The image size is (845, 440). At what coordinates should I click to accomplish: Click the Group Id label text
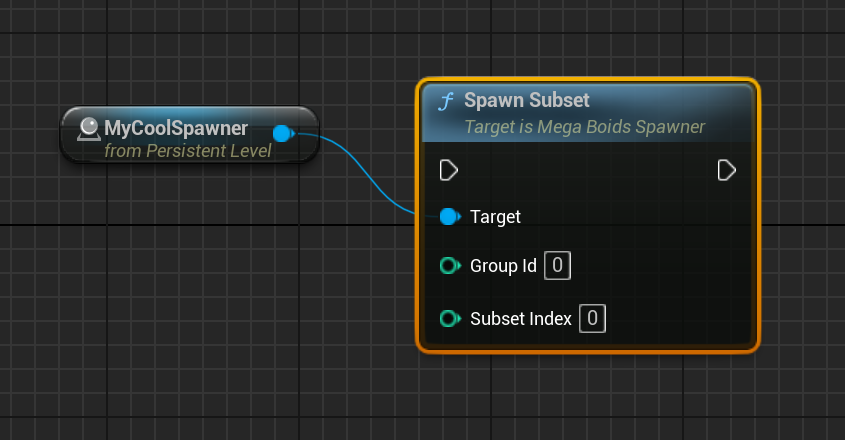tap(503, 266)
